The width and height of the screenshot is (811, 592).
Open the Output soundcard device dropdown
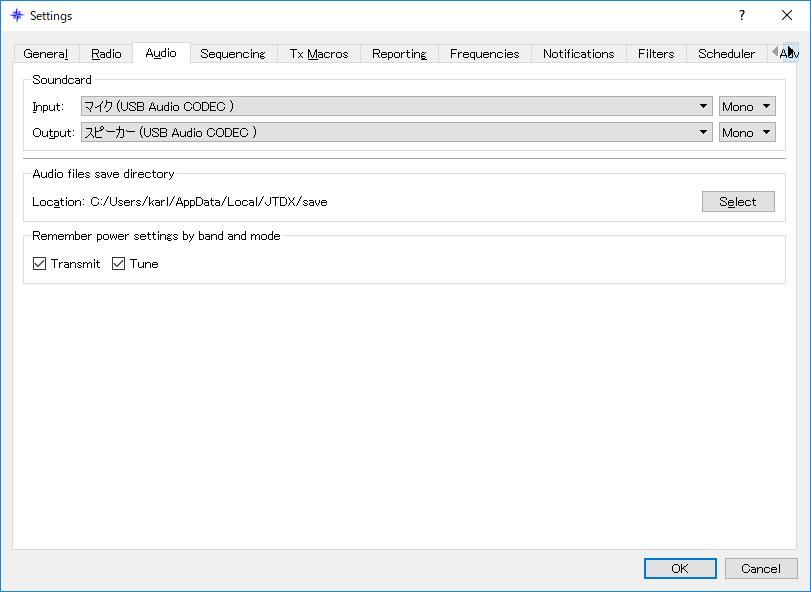pos(397,132)
